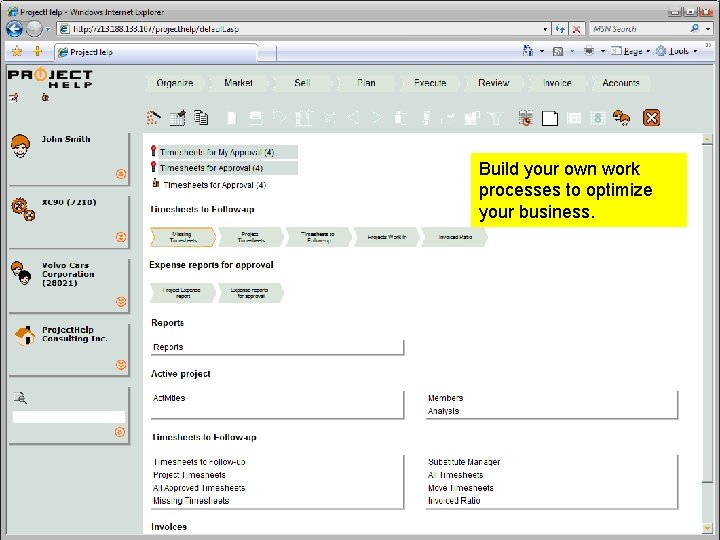Click the page scrollbar down arrow
This screenshot has width=720, height=540.
(707, 529)
